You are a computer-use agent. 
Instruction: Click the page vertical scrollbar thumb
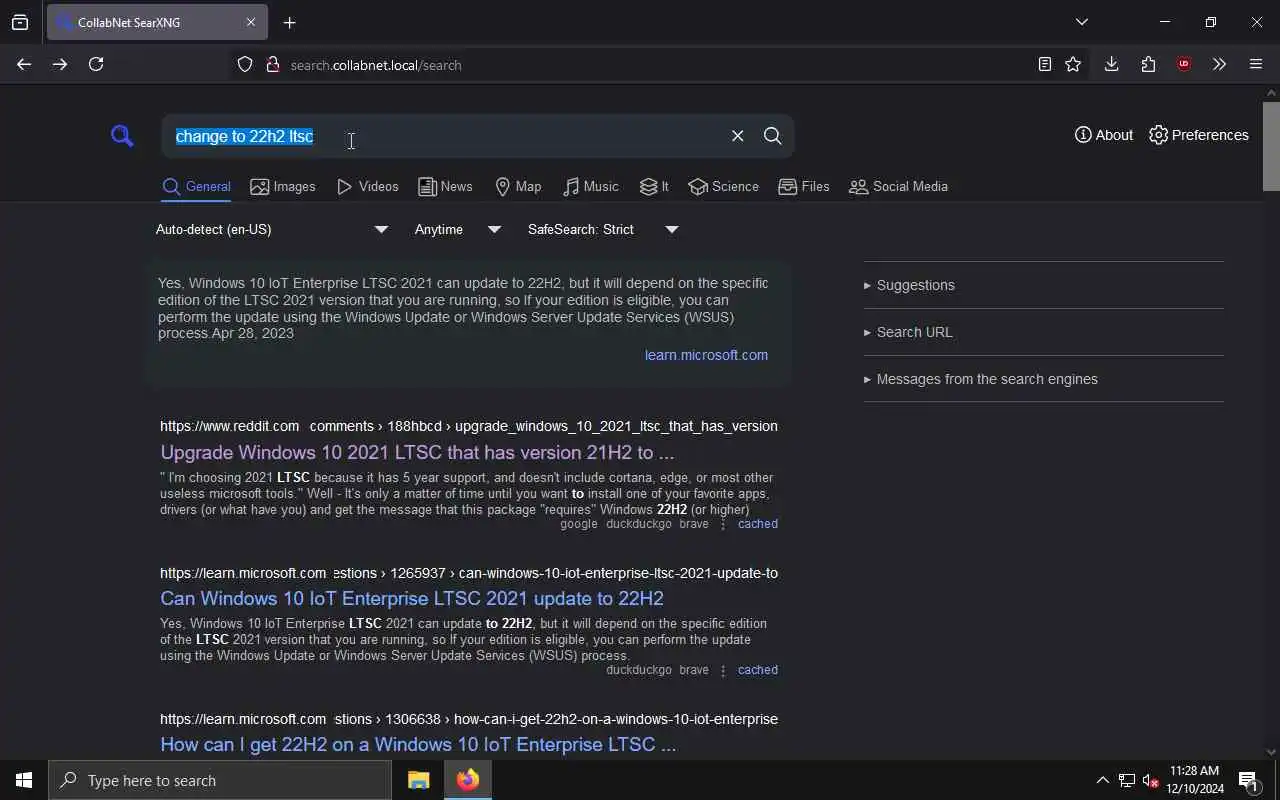point(1271,145)
